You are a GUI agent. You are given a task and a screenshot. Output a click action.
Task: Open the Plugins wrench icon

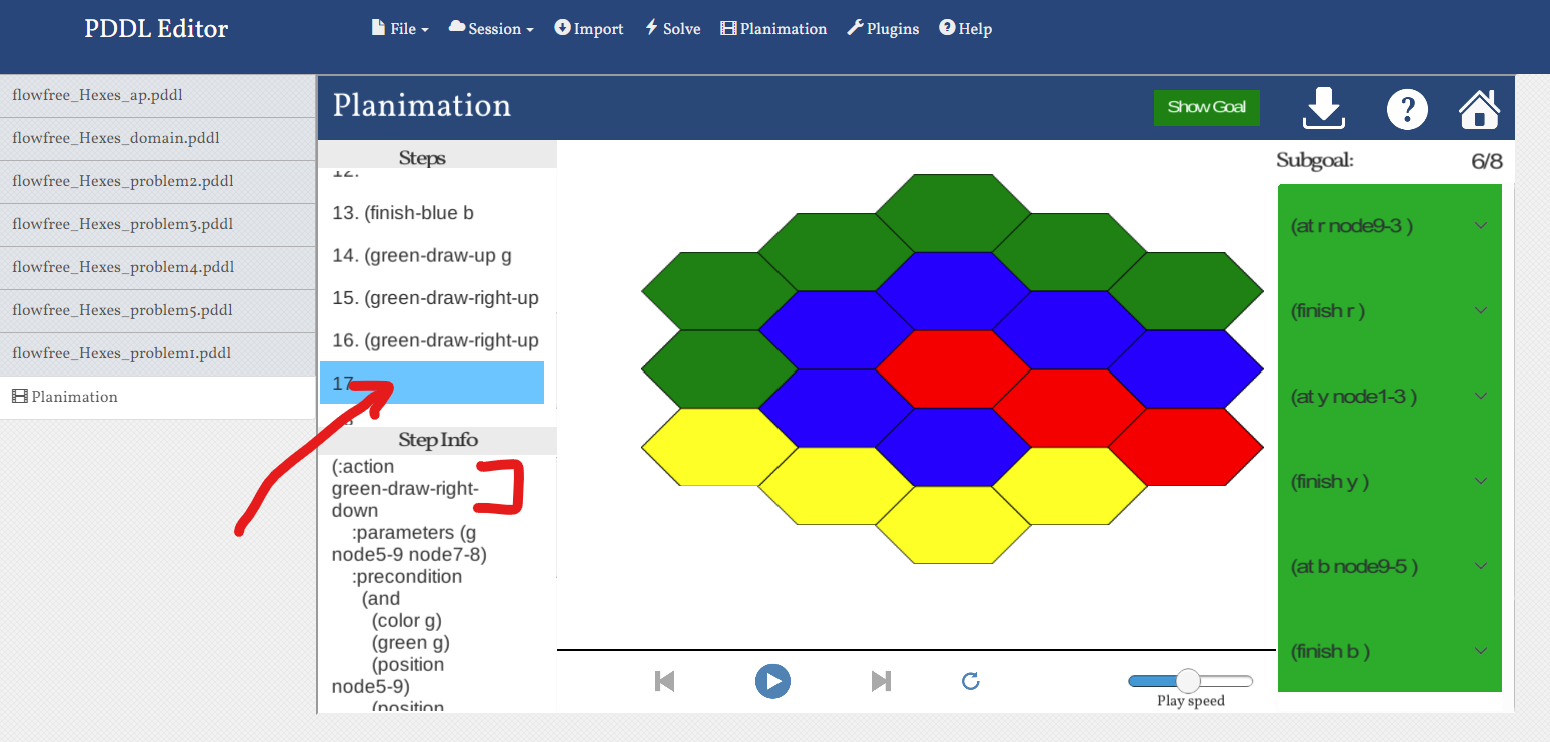point(882,28)
